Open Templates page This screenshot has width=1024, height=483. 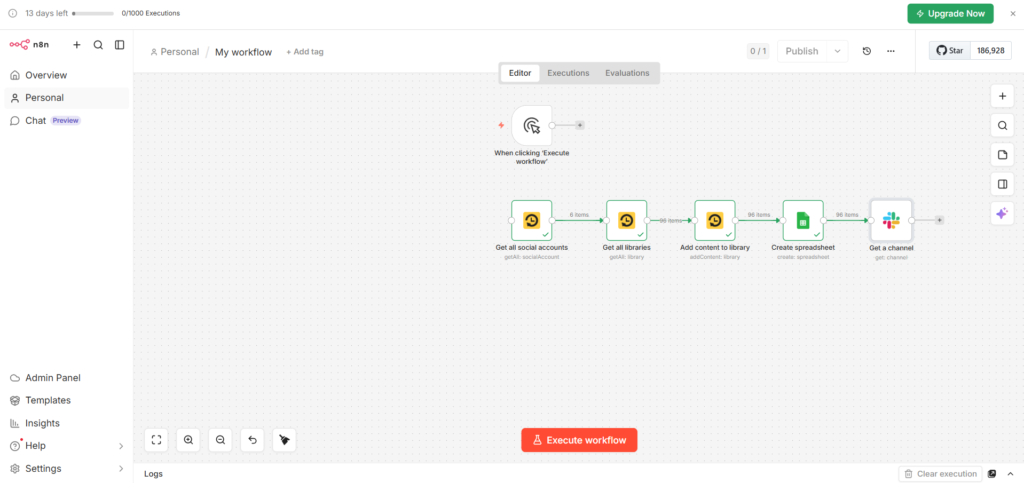pyautogui.click(x=66, y=400)
